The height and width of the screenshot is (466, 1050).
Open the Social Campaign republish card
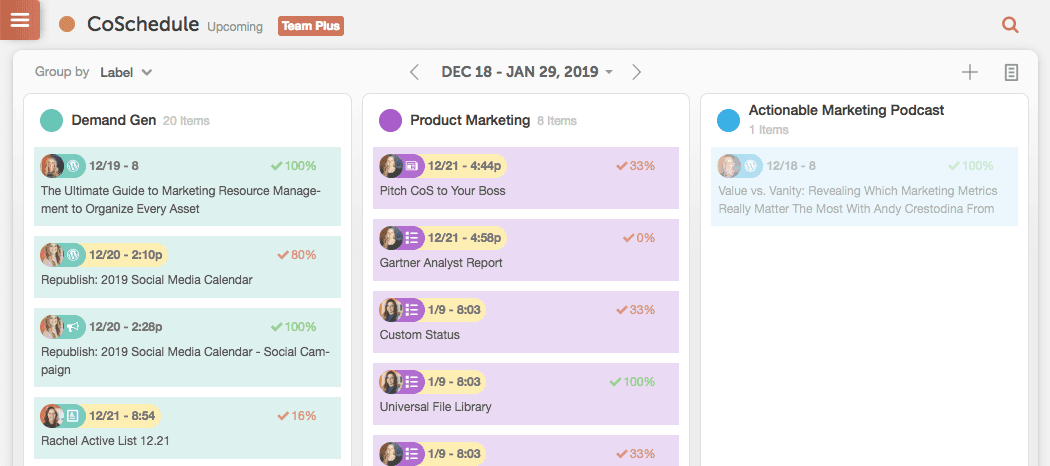click(x=188, y=347)
